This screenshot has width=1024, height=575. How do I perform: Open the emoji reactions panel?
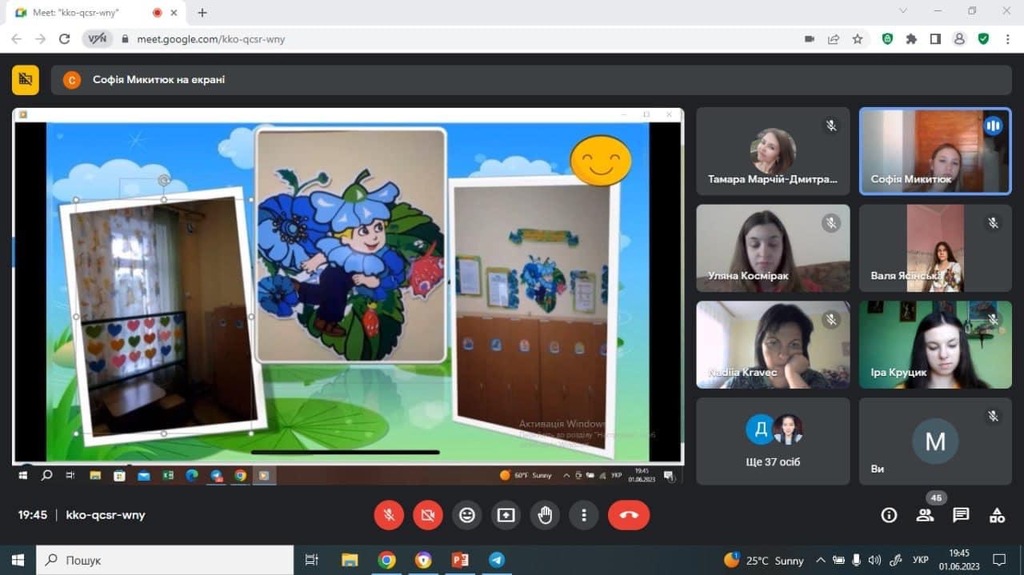pyautogui.click(x=467, y=515)
